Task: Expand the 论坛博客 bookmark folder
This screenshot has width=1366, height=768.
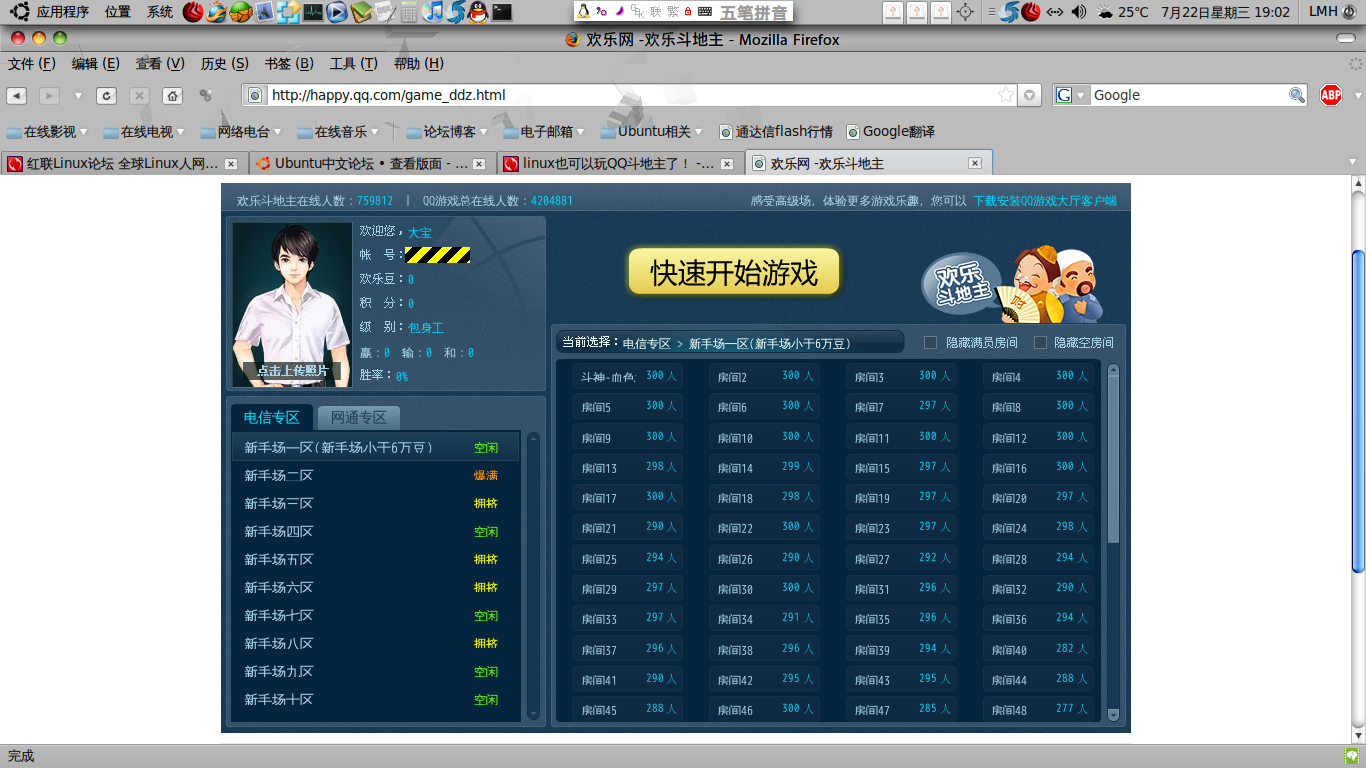Action: [x=447, y=131]
